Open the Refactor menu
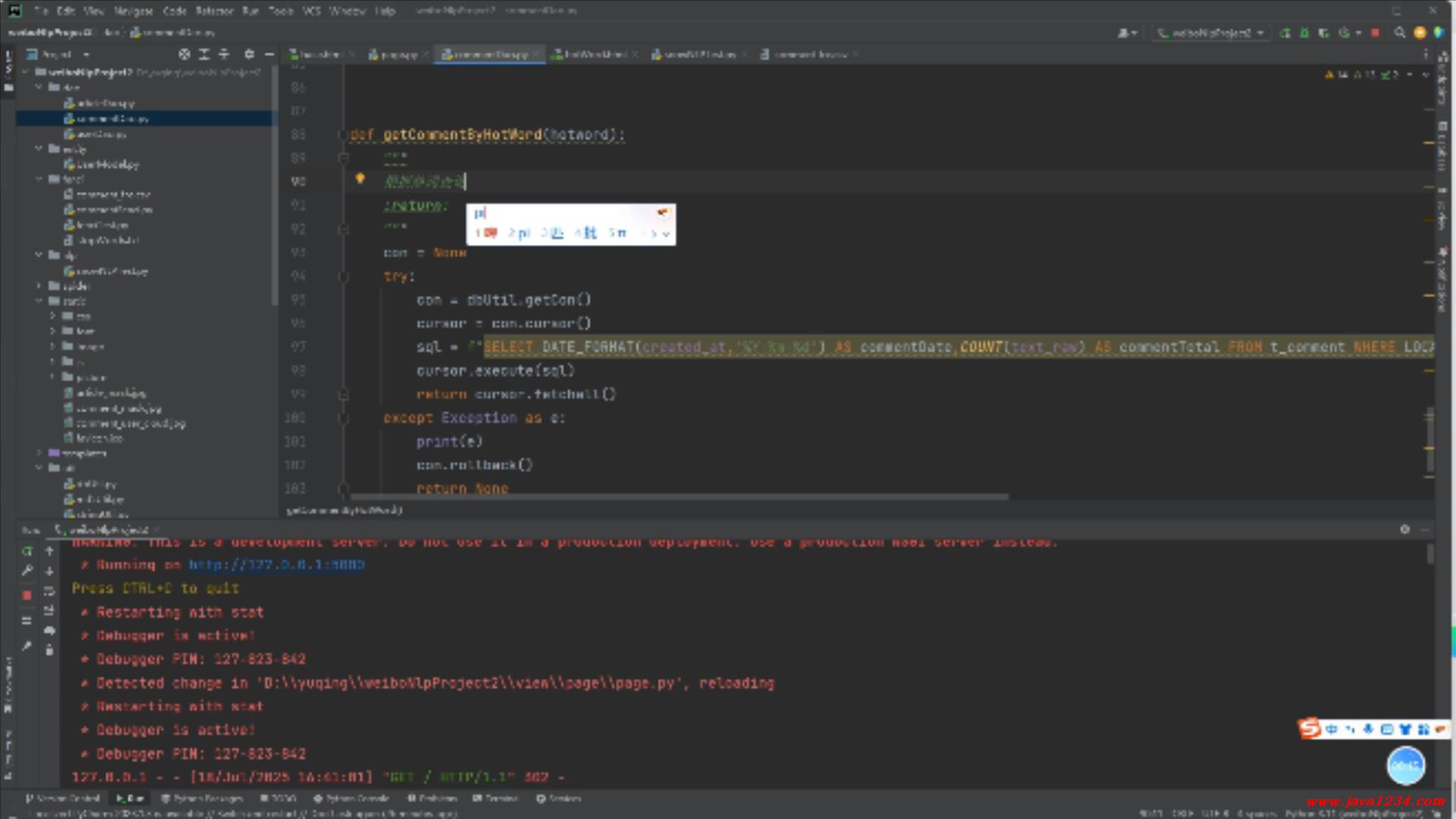The image size is (1456, 819). tap(215, 11)
